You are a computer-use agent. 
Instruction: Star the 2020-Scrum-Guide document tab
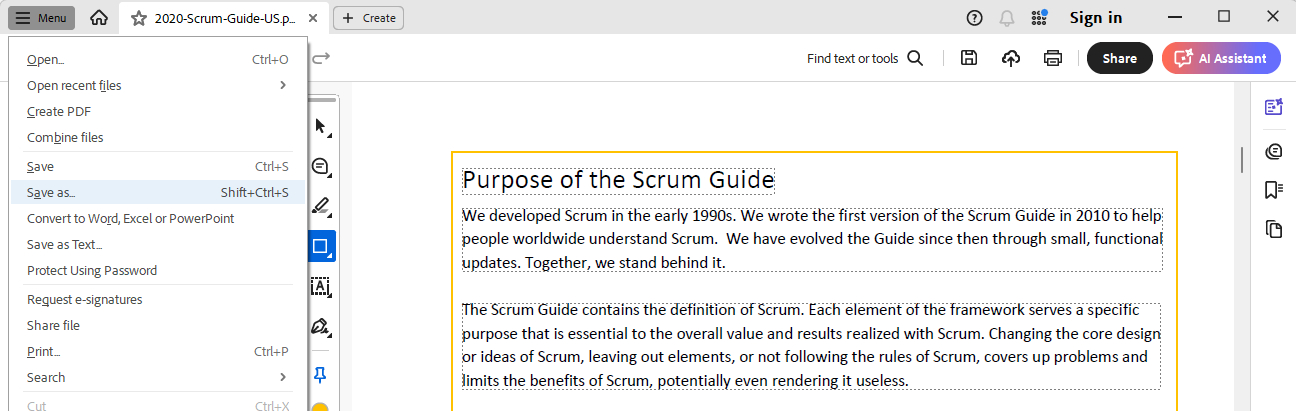139,18
